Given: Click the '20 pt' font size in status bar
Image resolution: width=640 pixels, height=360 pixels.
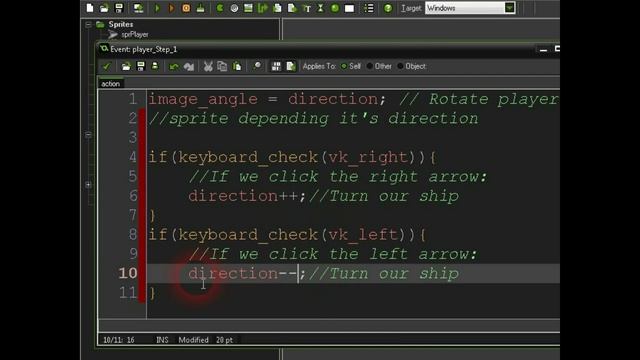Looking at the screenshot, I should pyautogui.click(x=224, y=340).
